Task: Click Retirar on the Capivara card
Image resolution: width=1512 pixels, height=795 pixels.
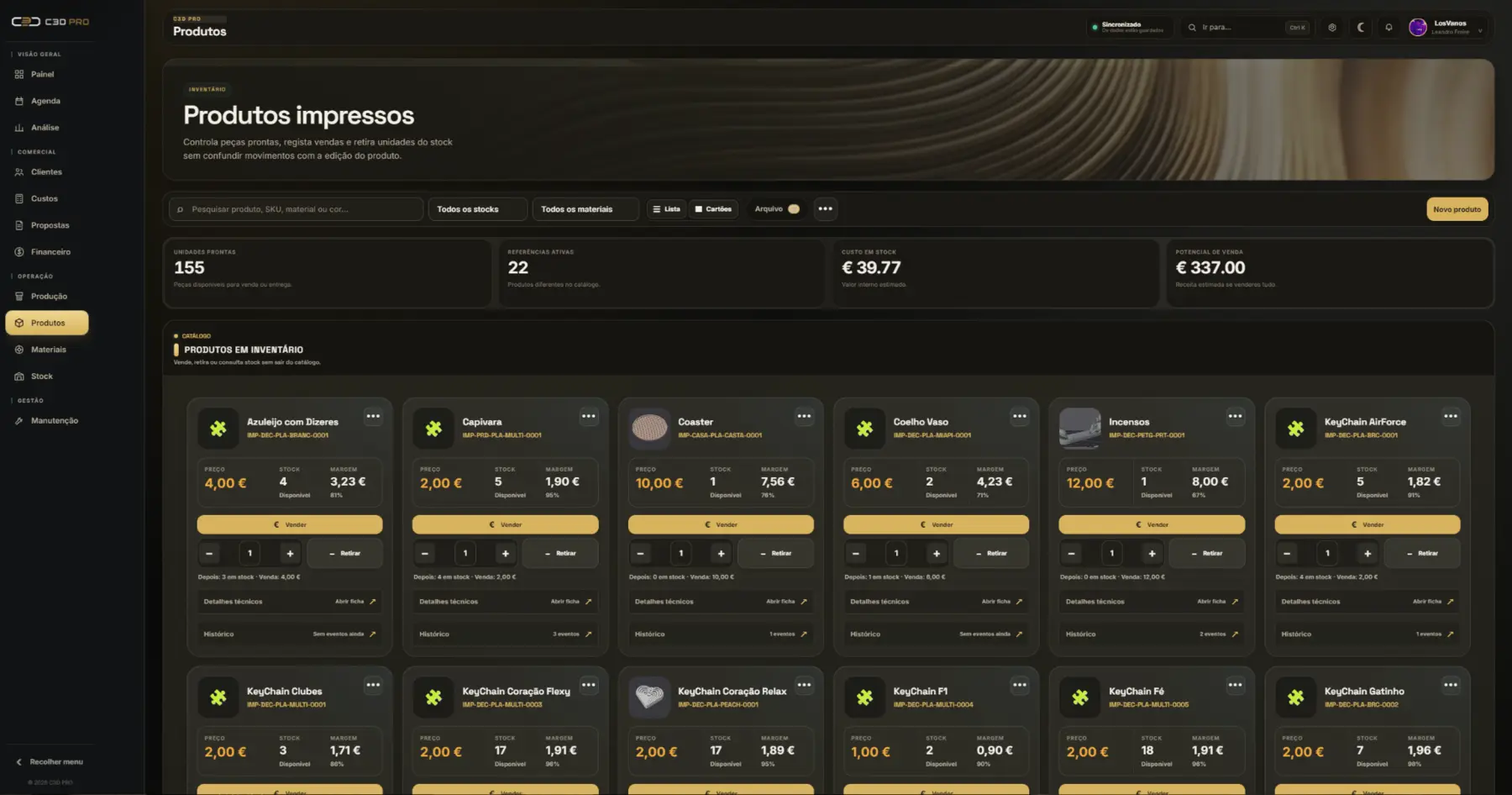Action: point(560,554)
